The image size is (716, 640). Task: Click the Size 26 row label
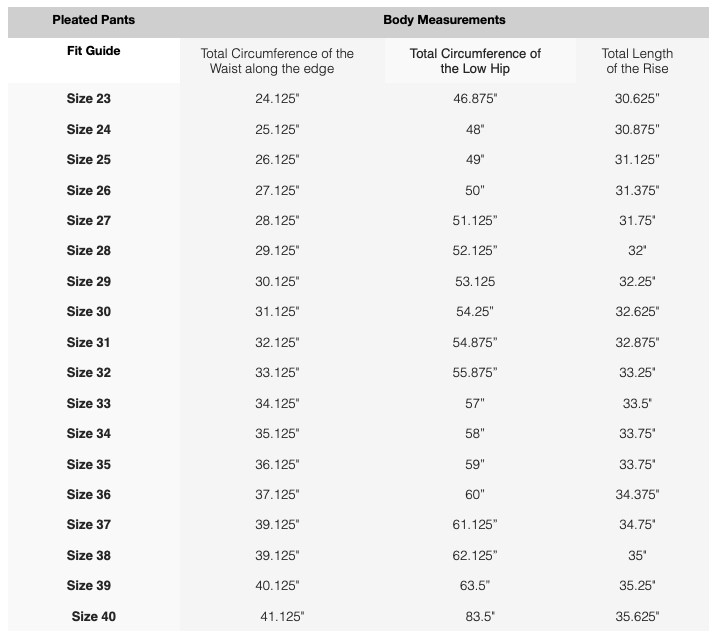tap(89, 190)
